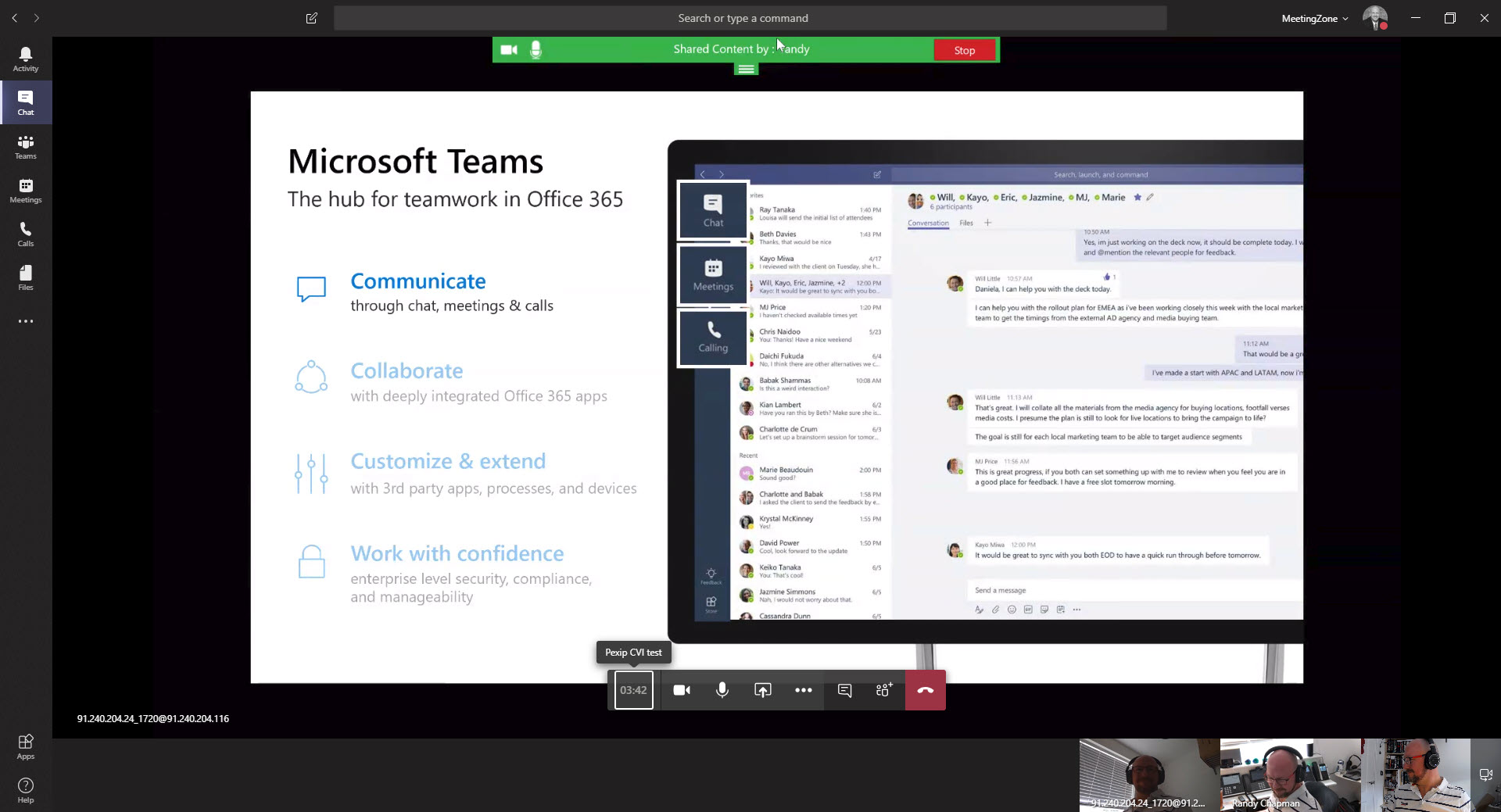
Task: Toggle microphone in green sharing bar
Action: point(536,50)
